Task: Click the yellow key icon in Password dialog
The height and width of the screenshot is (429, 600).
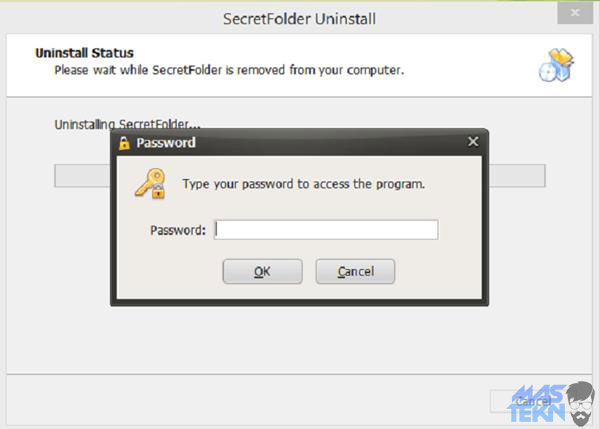Action: pos(150,185)
